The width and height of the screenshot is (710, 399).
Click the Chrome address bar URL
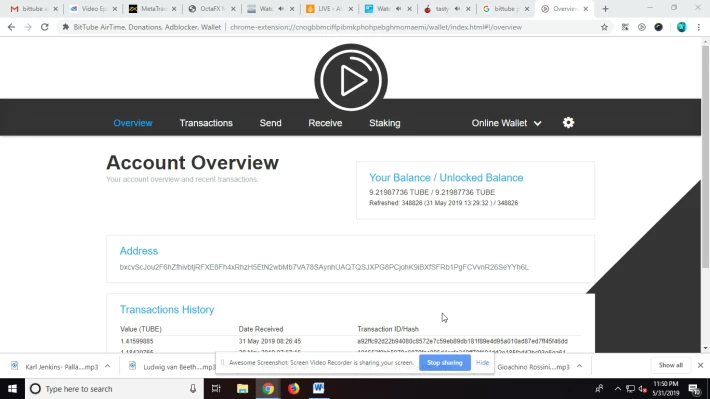click(376, 27)
